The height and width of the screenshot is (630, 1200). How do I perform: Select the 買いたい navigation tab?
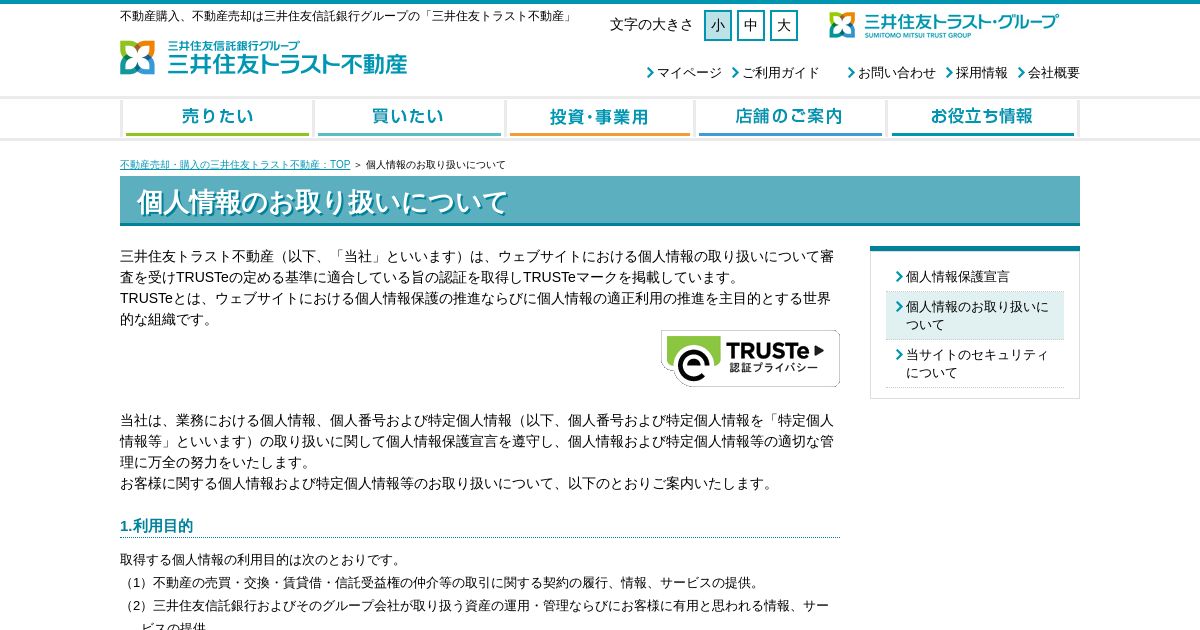[x=408, y=118]
